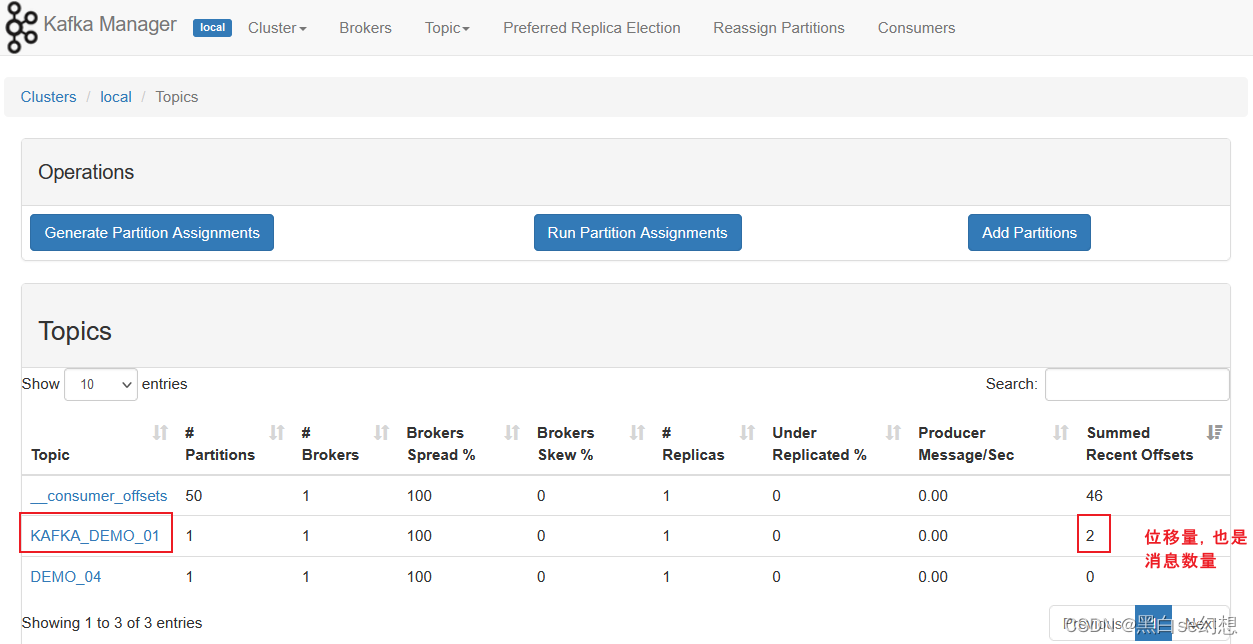This screenshot has width=1253, height=644.
Task: Click DEMO_04 summed offsets value 0
Action: [1091, 577]
